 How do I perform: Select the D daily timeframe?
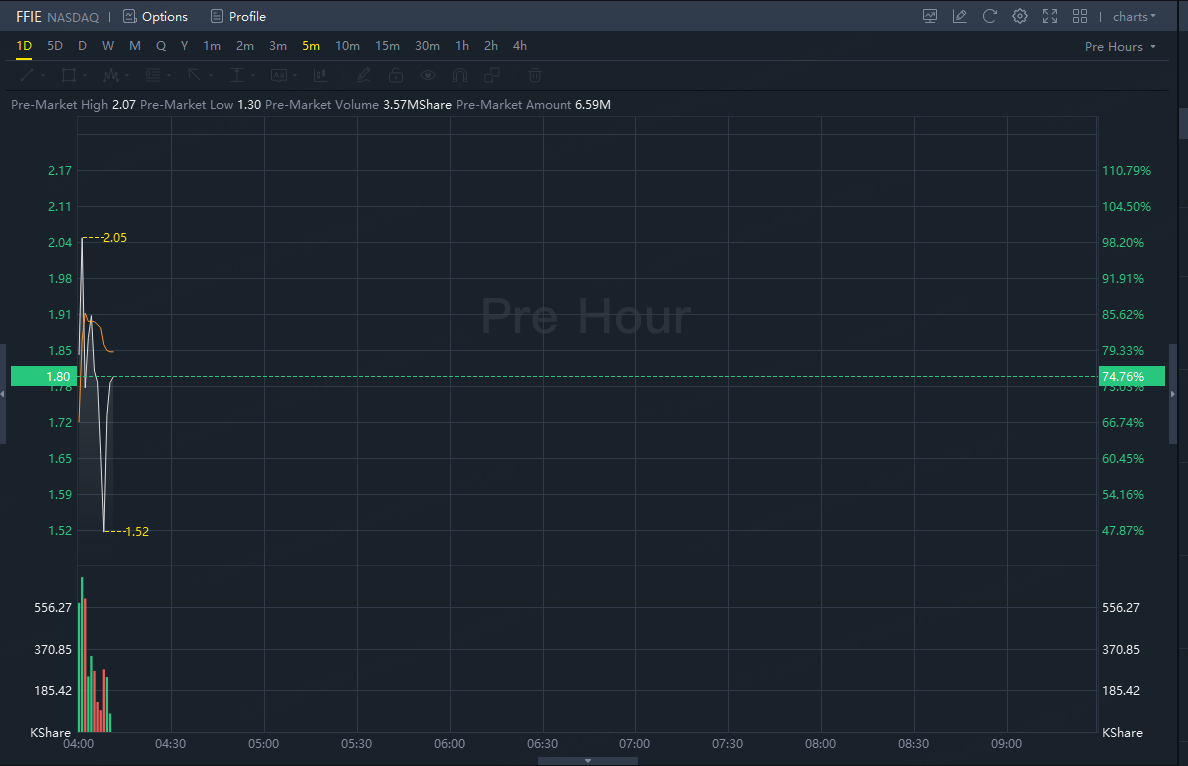(x=83, y=46)
